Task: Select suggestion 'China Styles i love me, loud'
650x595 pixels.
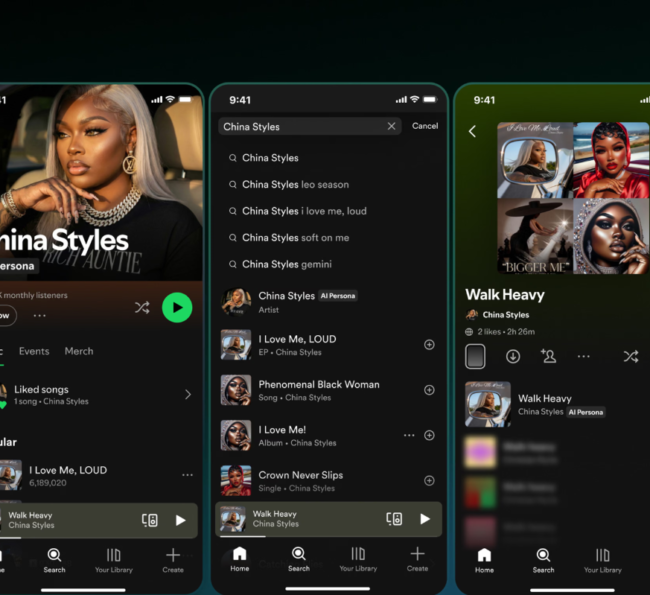Action: pyautogui.click(x=298, y=211)
